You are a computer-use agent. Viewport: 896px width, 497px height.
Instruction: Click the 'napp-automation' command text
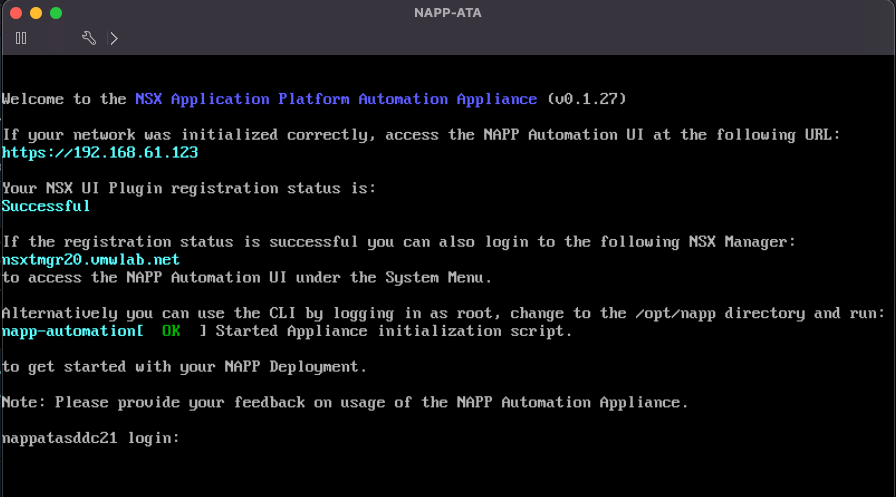tap(69, 331)
